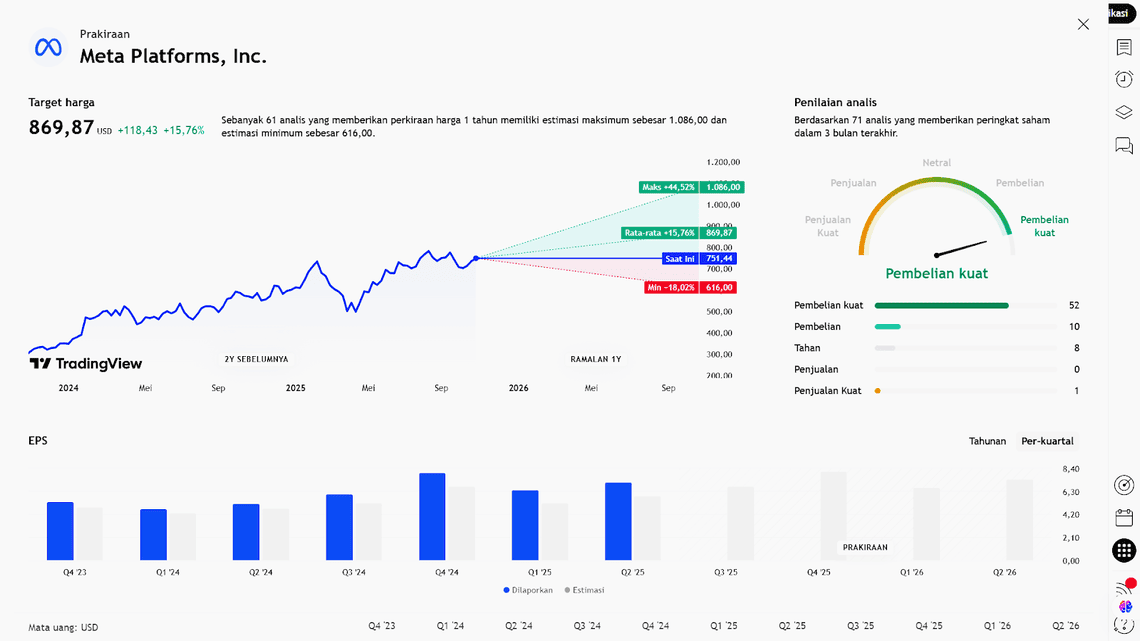Click the TradingView logo link
The height and width of the screenshot is (641, 1140).
[86, 364]
